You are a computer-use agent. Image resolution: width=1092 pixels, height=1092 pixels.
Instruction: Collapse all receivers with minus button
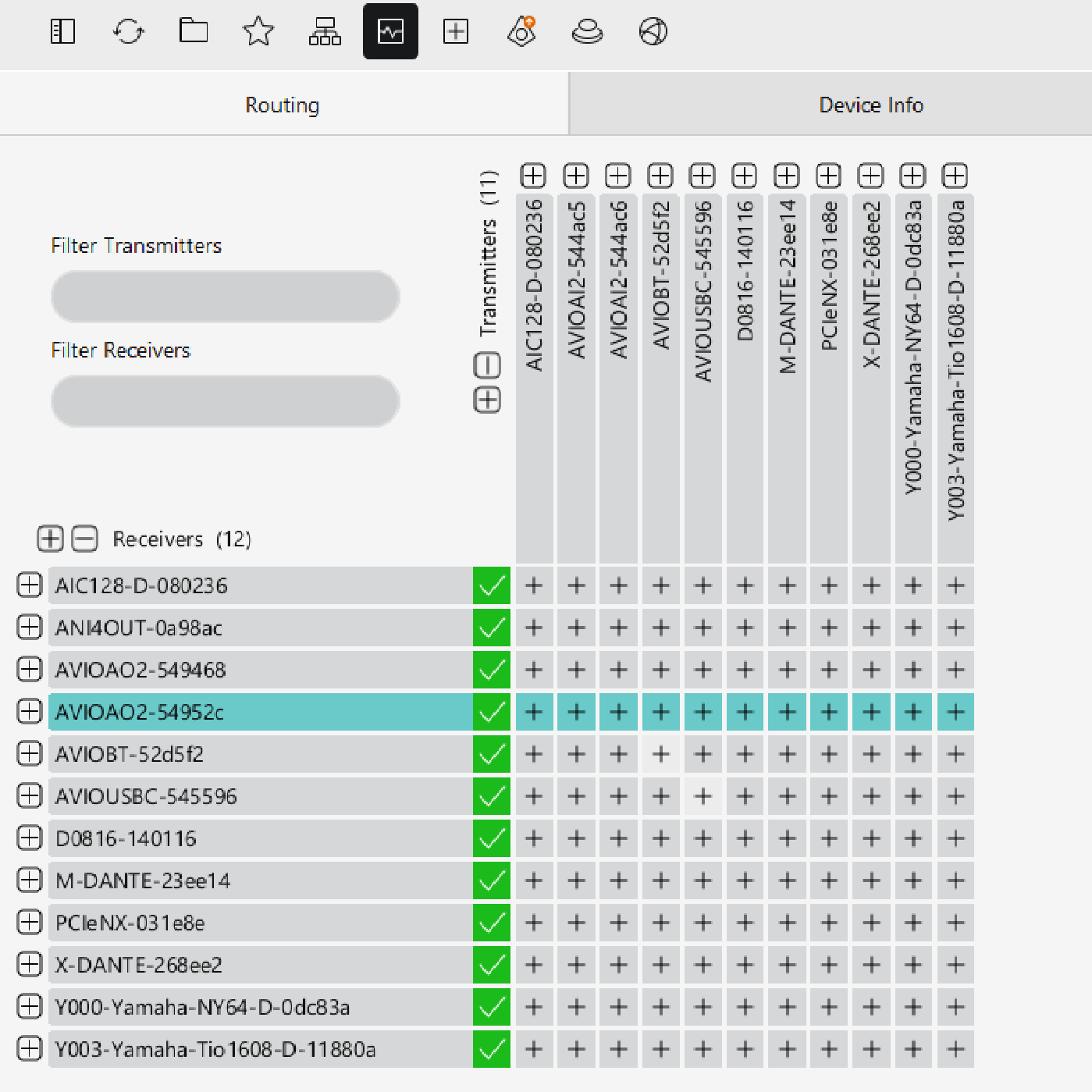pyautogui.click(x=85, y=539)
